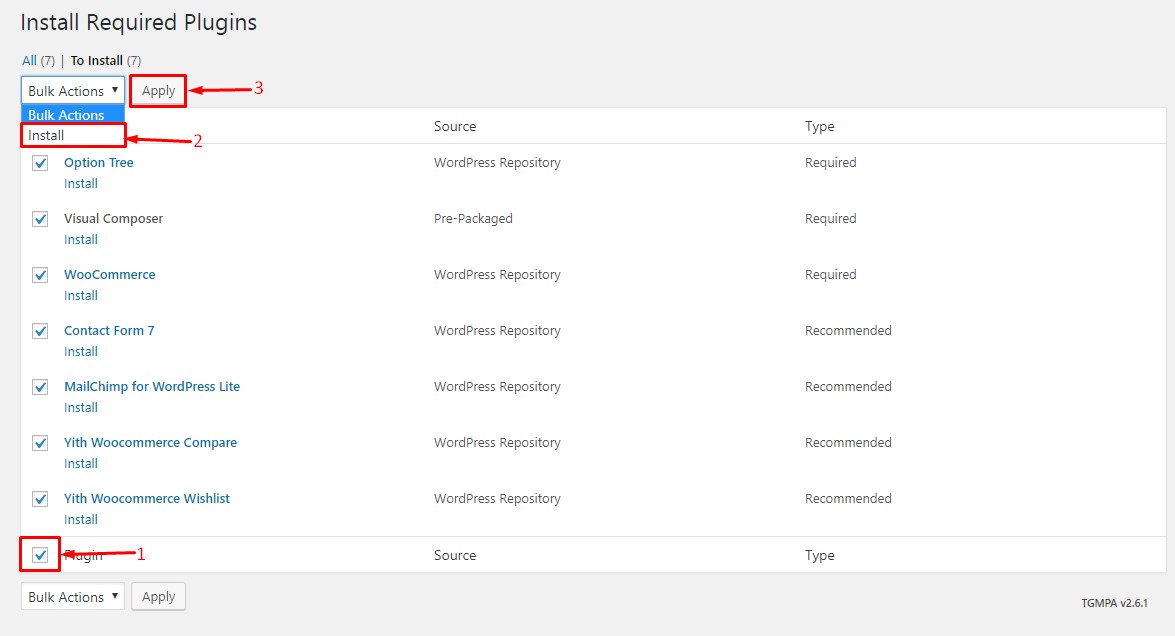
Task: Click Install under WooCommerce
Action: click(x=81, y=296)
